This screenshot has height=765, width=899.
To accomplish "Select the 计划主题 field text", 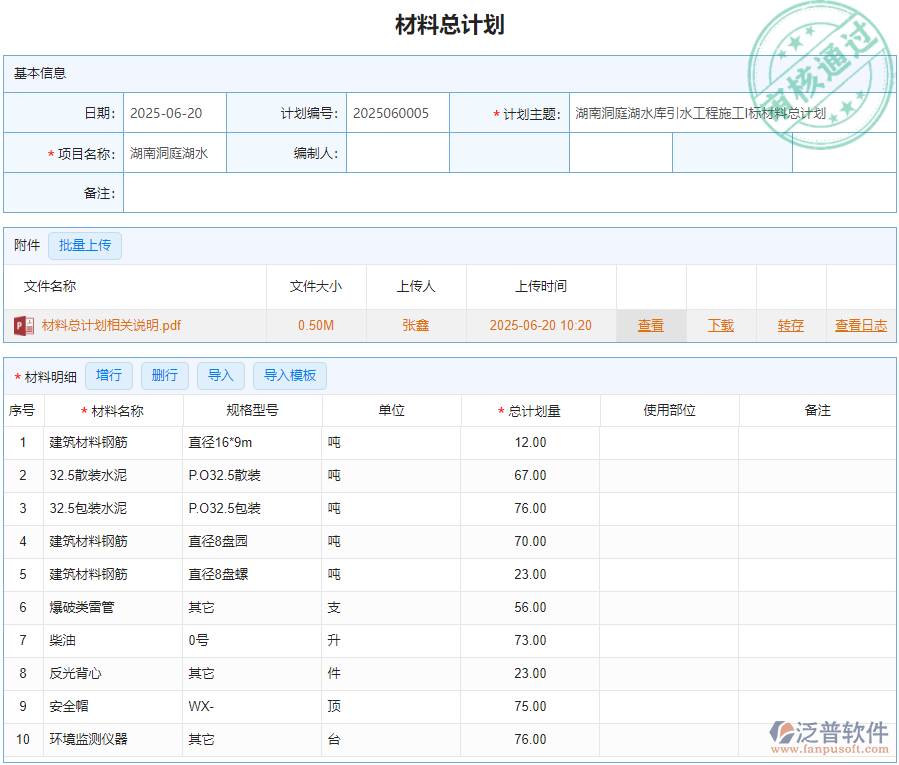I will (699, 113).
